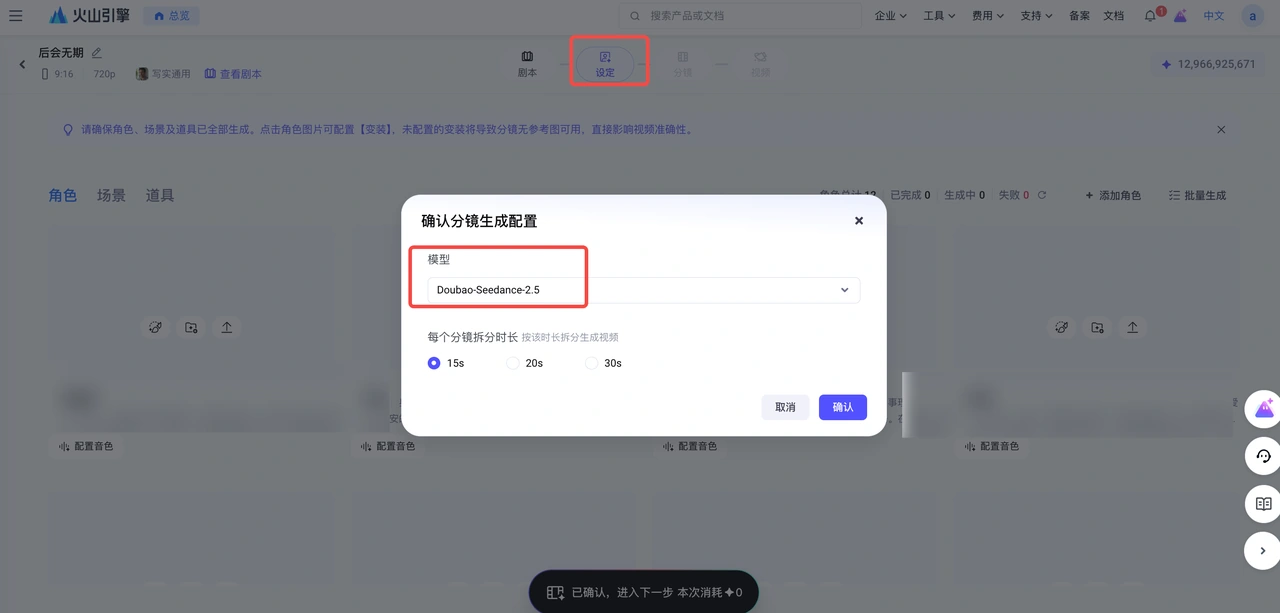Click the AI generate icon on first character card
The width and height of the screenshot is (1280, 613).
pos(155,327)
